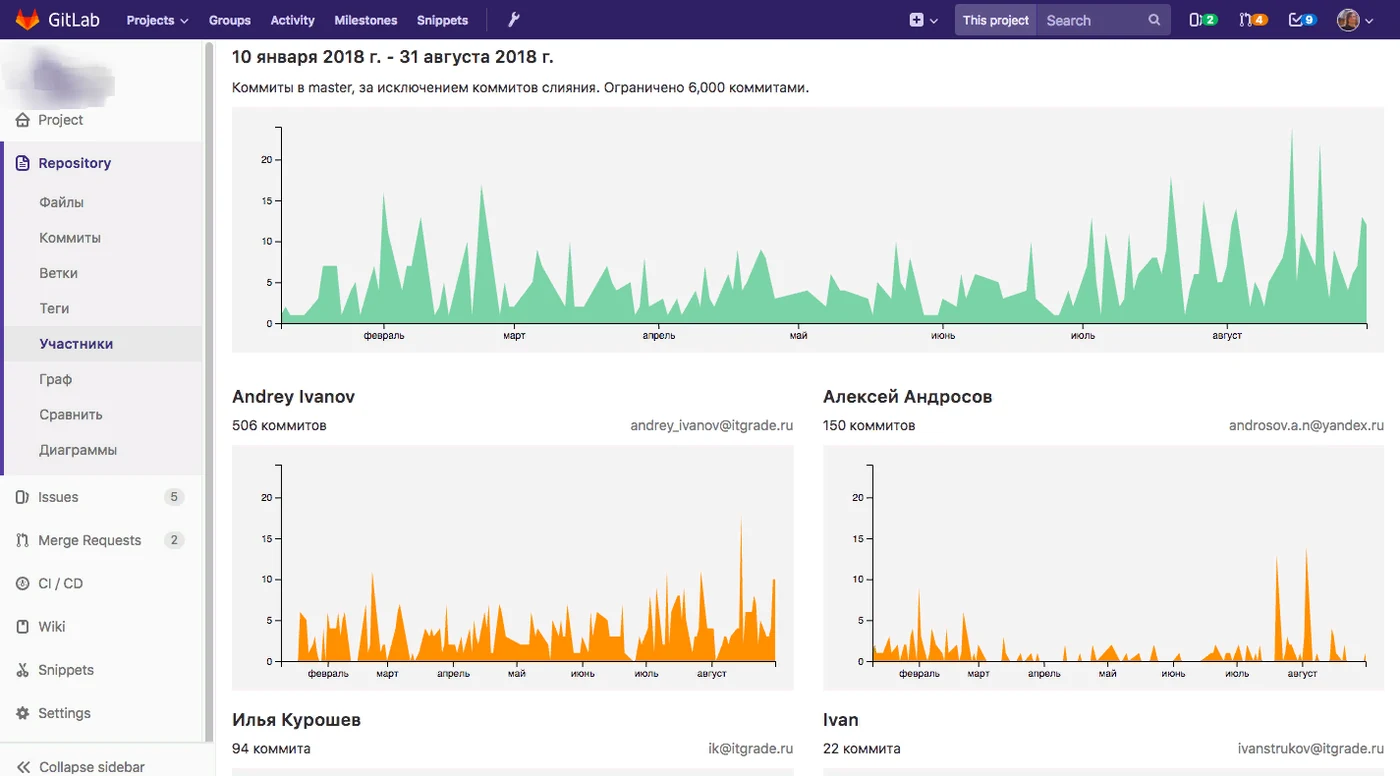The image size is (1400, 776).
Task: Click the new item plus icon
Action: pyautogui.click(x=917, y=20)
